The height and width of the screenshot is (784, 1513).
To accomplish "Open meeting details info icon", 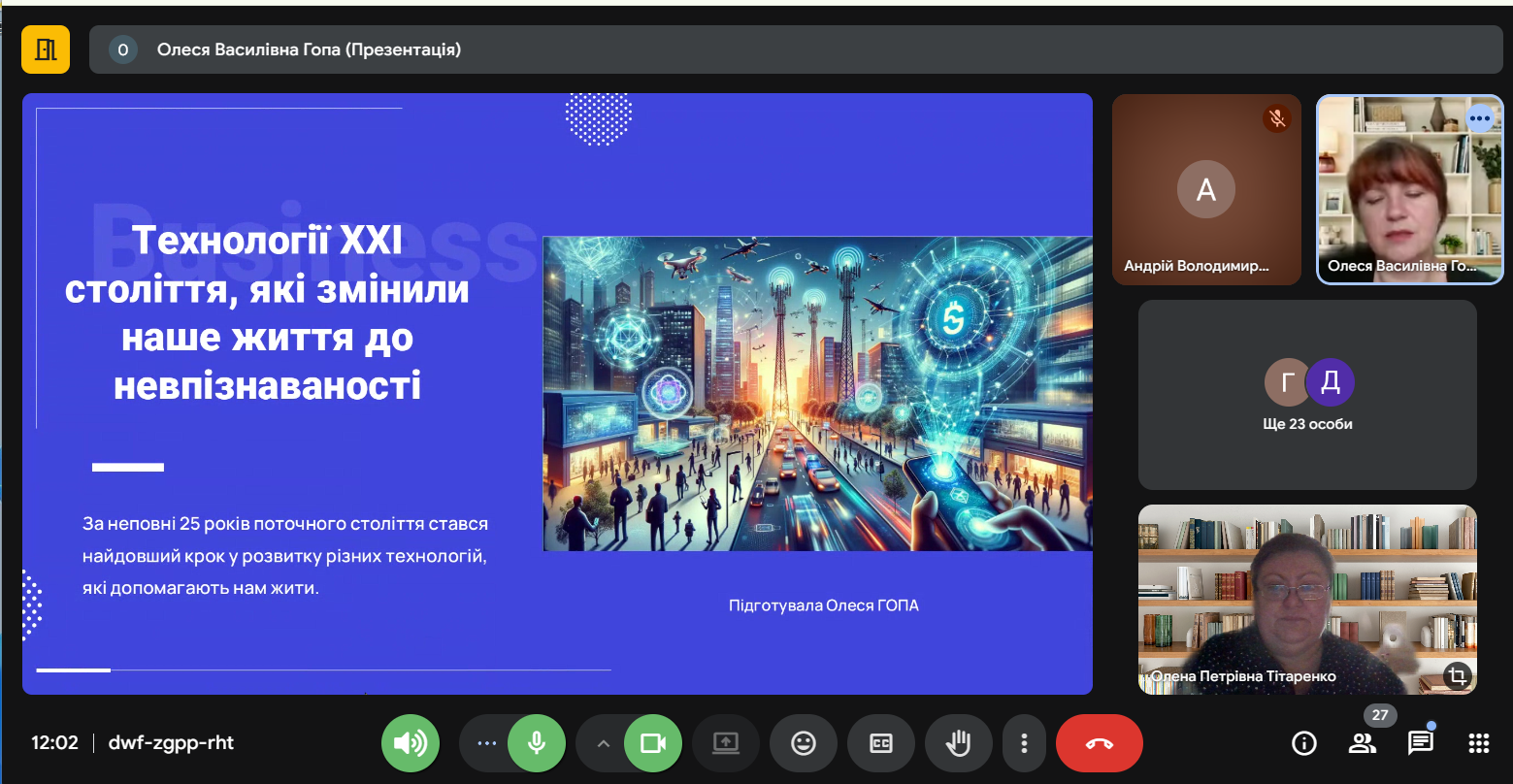I will point(1303,743).
